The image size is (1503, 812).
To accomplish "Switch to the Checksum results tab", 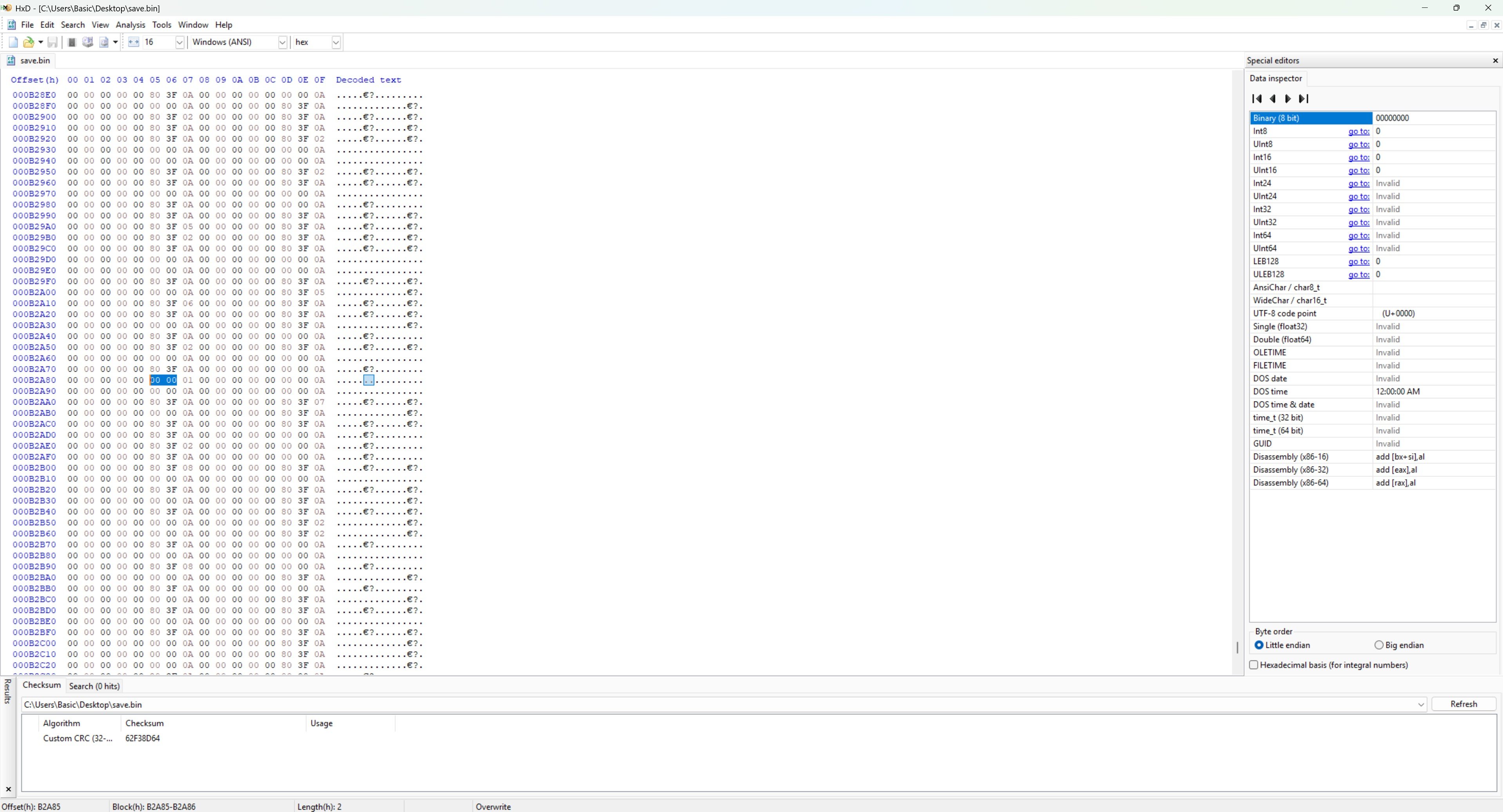I will coord(42,685).
